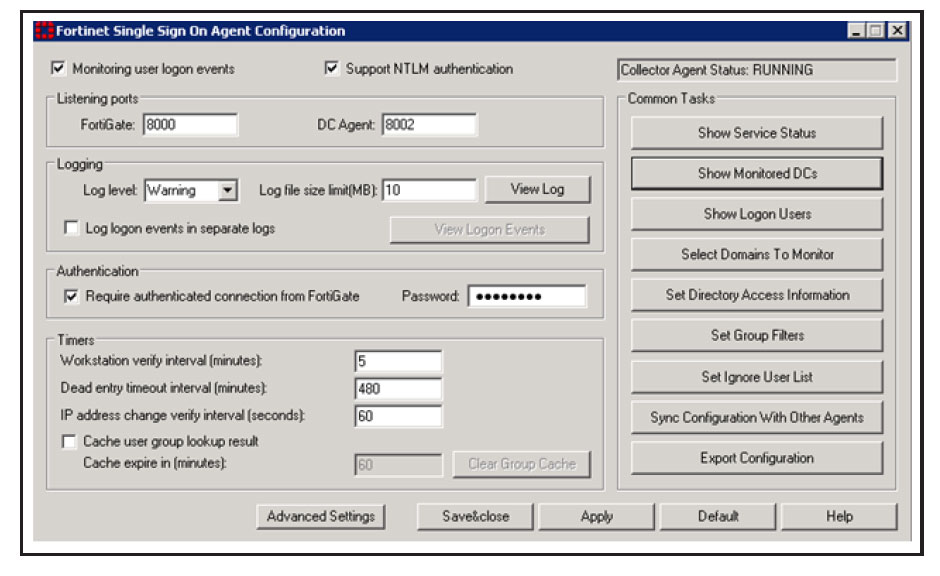Image resolution: width=940 pixels, height=576 pixels.
Task: Click Export Configuration button
Action: click(x=757, y=458)
